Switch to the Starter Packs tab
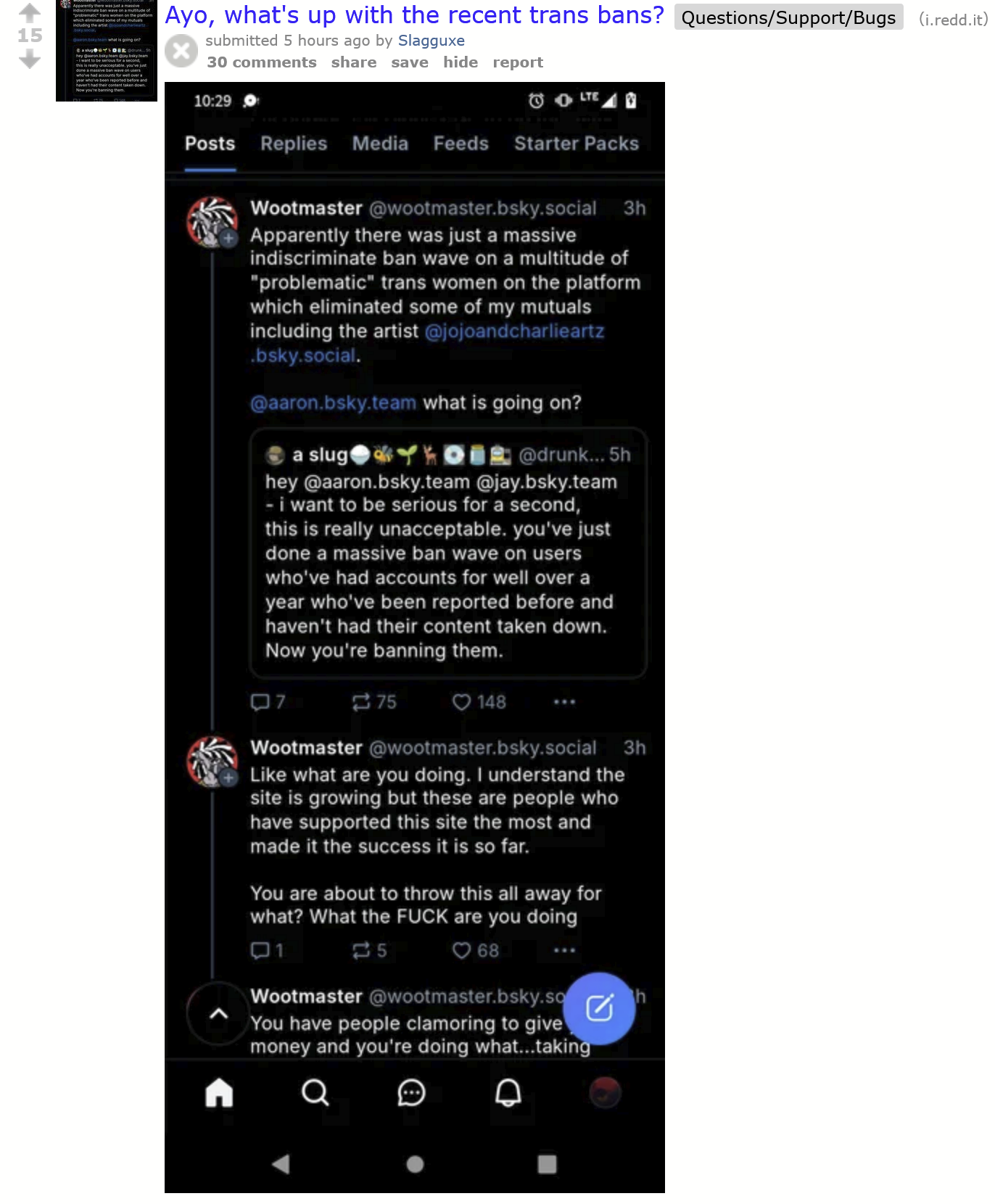 coord(577,144)
